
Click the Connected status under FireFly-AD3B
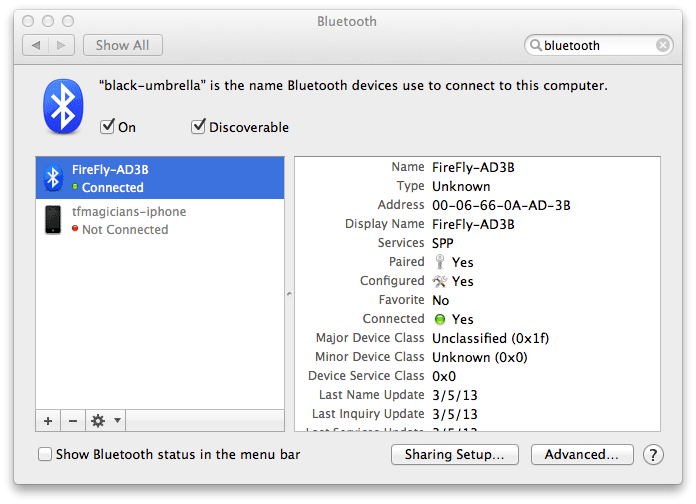tap(113, 187)
